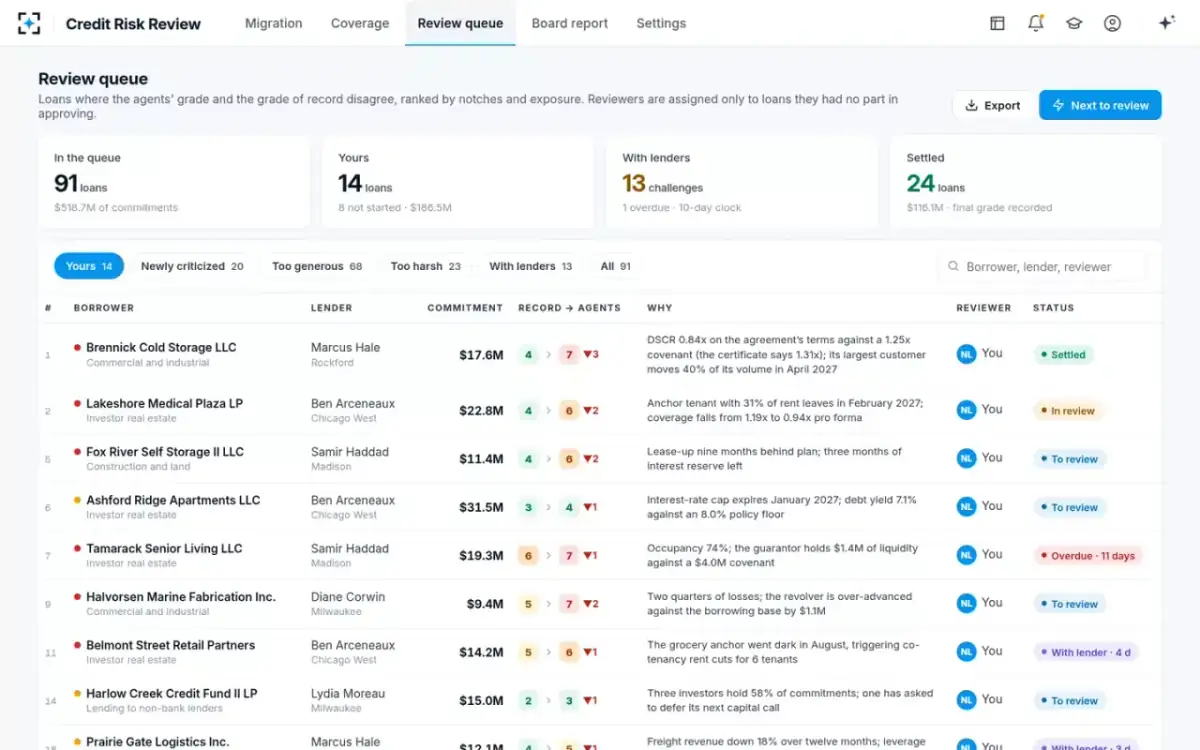
Task: Click record grade 3 badge for Ashford Ridge Apartments
Action: click(528, 507)
